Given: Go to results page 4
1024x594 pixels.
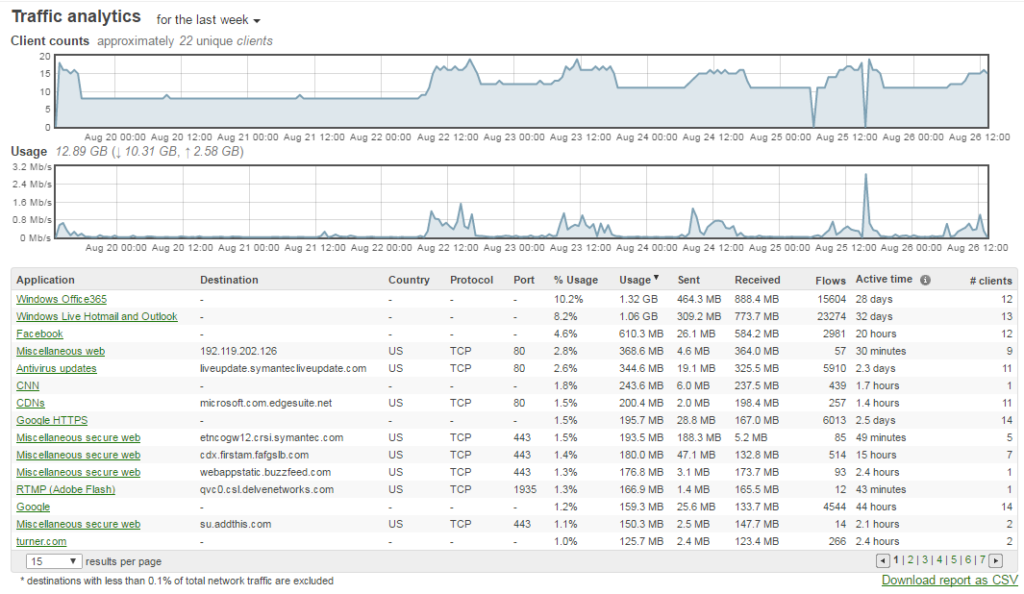Looking at the screenshot, I should click(x=939, y=560).
